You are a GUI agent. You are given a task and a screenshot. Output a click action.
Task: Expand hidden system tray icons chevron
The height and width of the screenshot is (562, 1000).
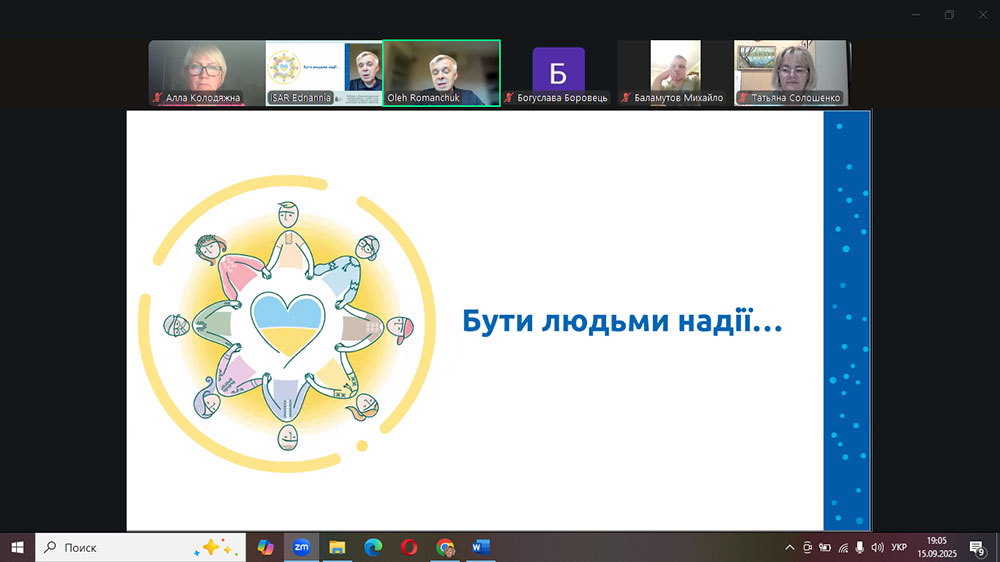click(790, 547)
